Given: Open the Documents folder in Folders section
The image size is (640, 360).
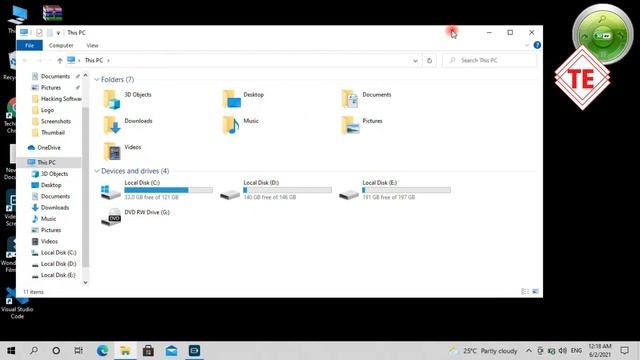Looking at the screenshot, I should [x=350, y=99].
